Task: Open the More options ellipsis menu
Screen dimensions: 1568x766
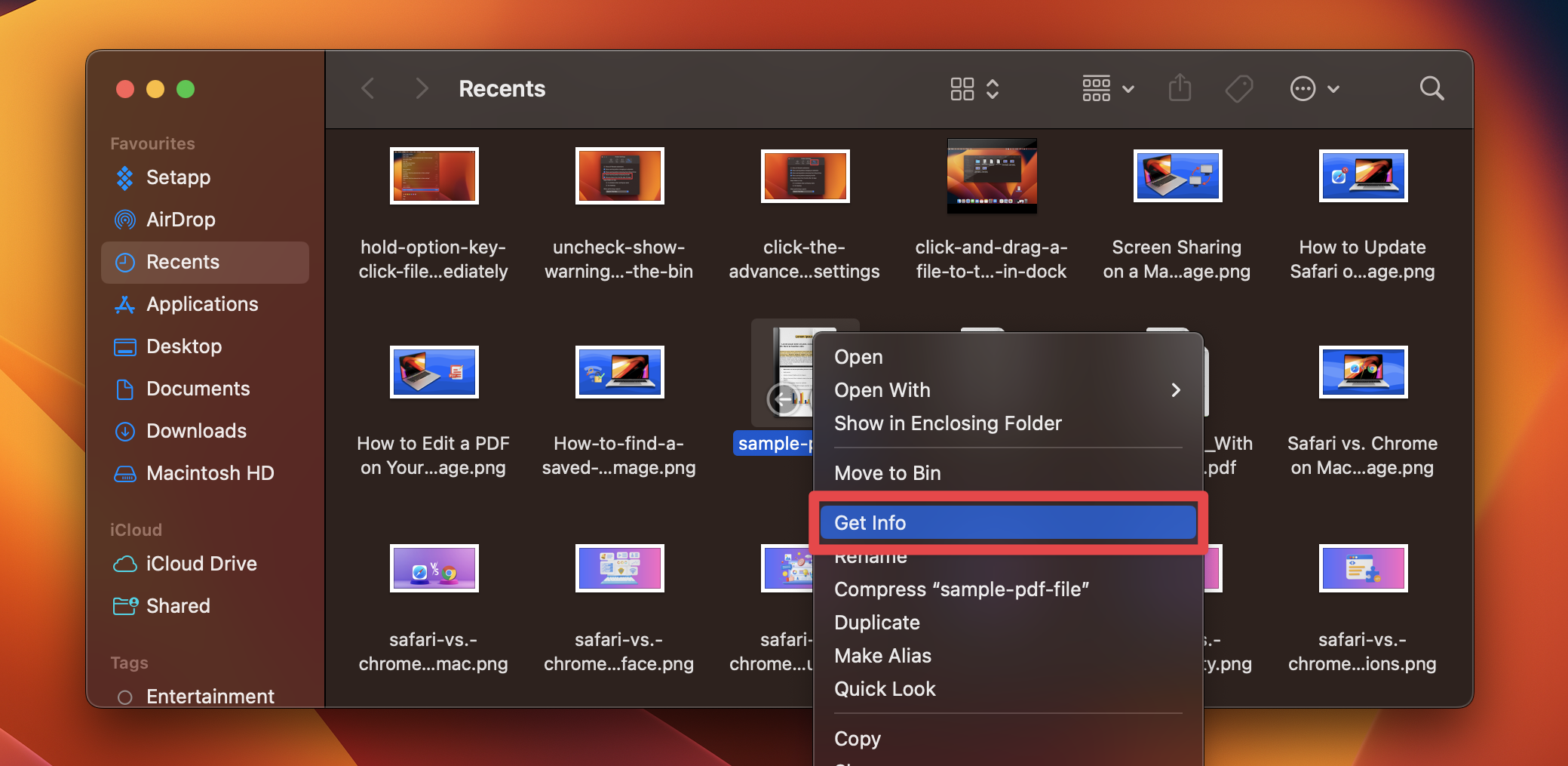Action: coord(1303,88)
